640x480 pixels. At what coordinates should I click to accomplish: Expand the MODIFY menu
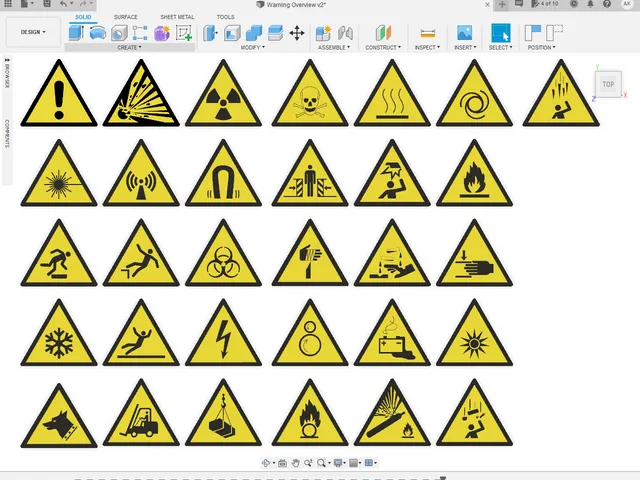(x=253, y=48)
